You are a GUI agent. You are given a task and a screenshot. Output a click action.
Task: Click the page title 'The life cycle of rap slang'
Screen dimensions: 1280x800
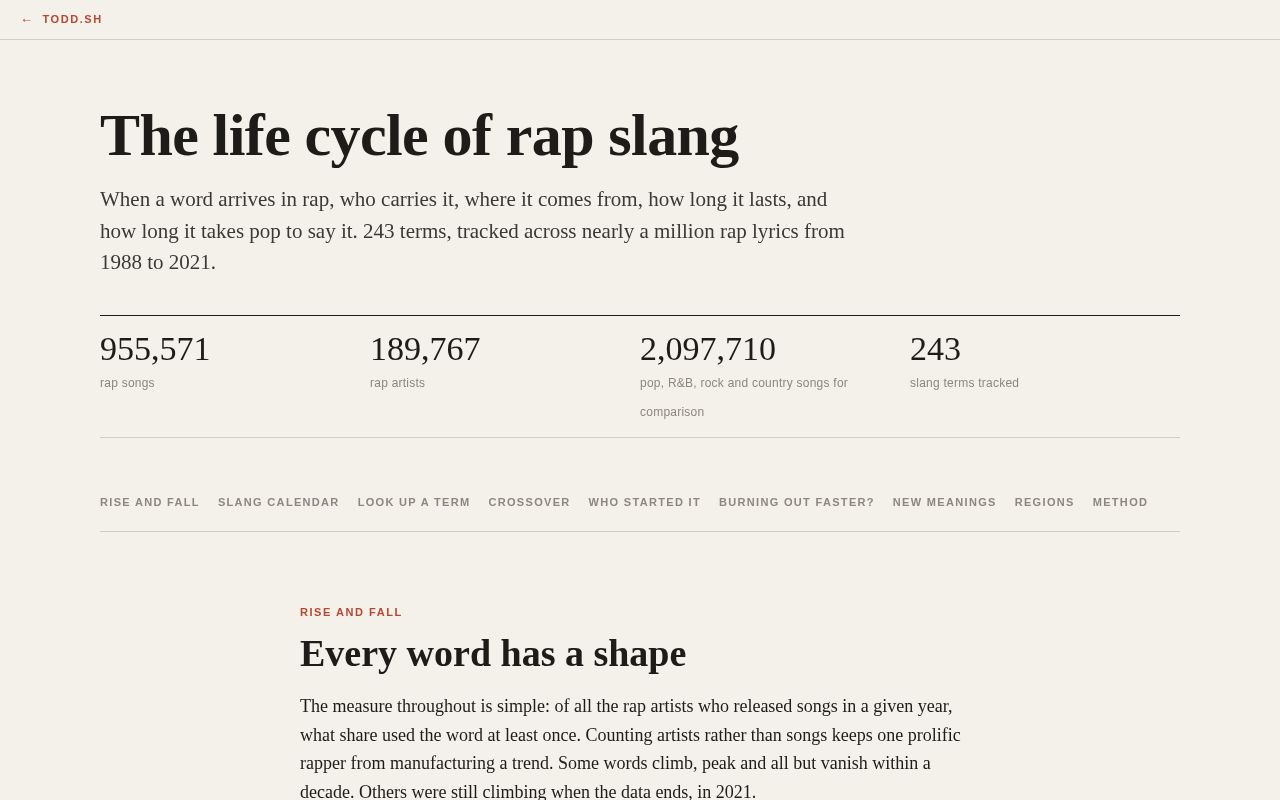coord(419,135)
